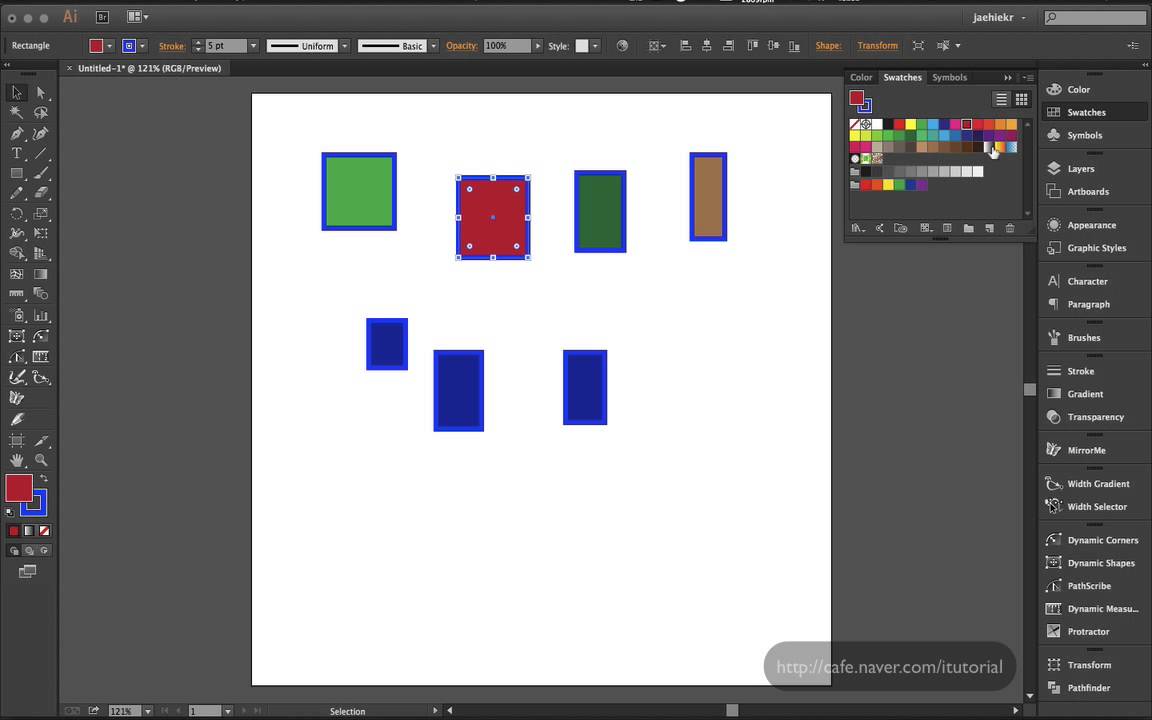The width and height of the screenshot is (1152, 720).
Task: Open the Appearance panel from dock
Action: click(x=1093, y=226)
